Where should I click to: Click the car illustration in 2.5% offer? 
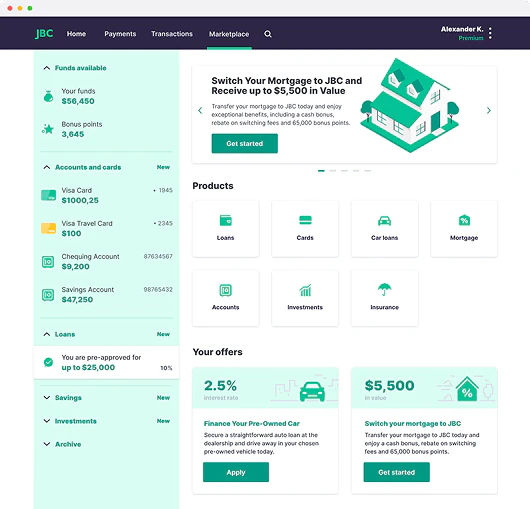(312, 391)
